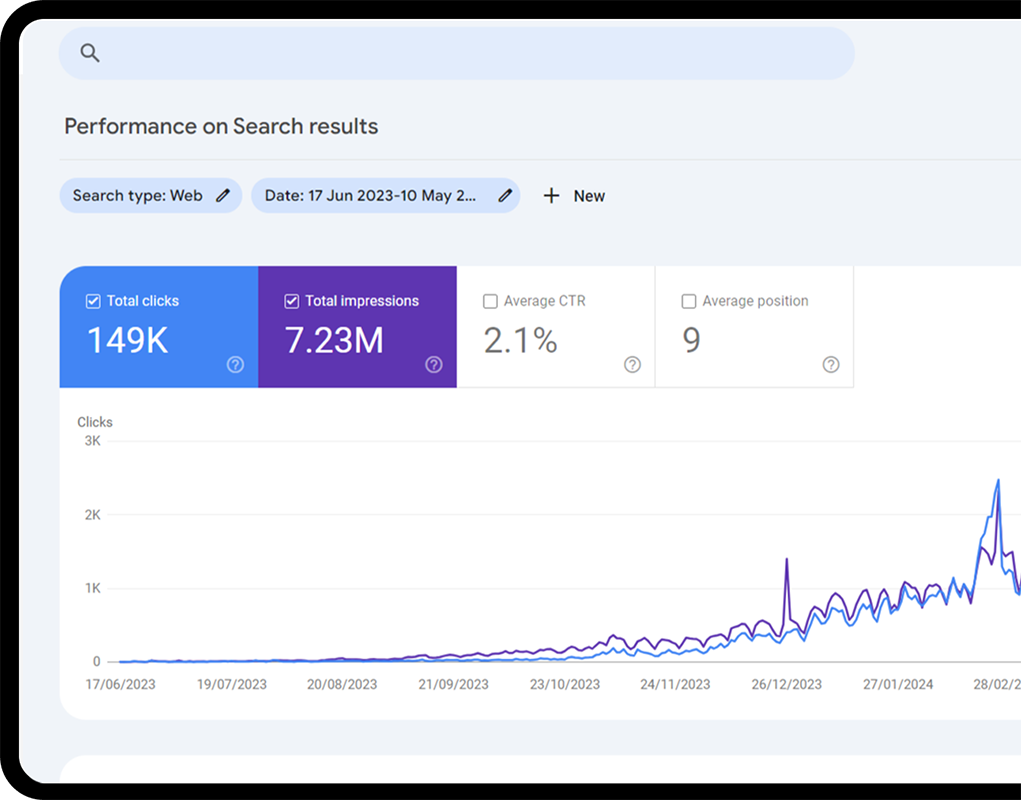Click the plus icon next to New
The image size is (1021, 800).
pyautogui.click(x=552, y=195)
